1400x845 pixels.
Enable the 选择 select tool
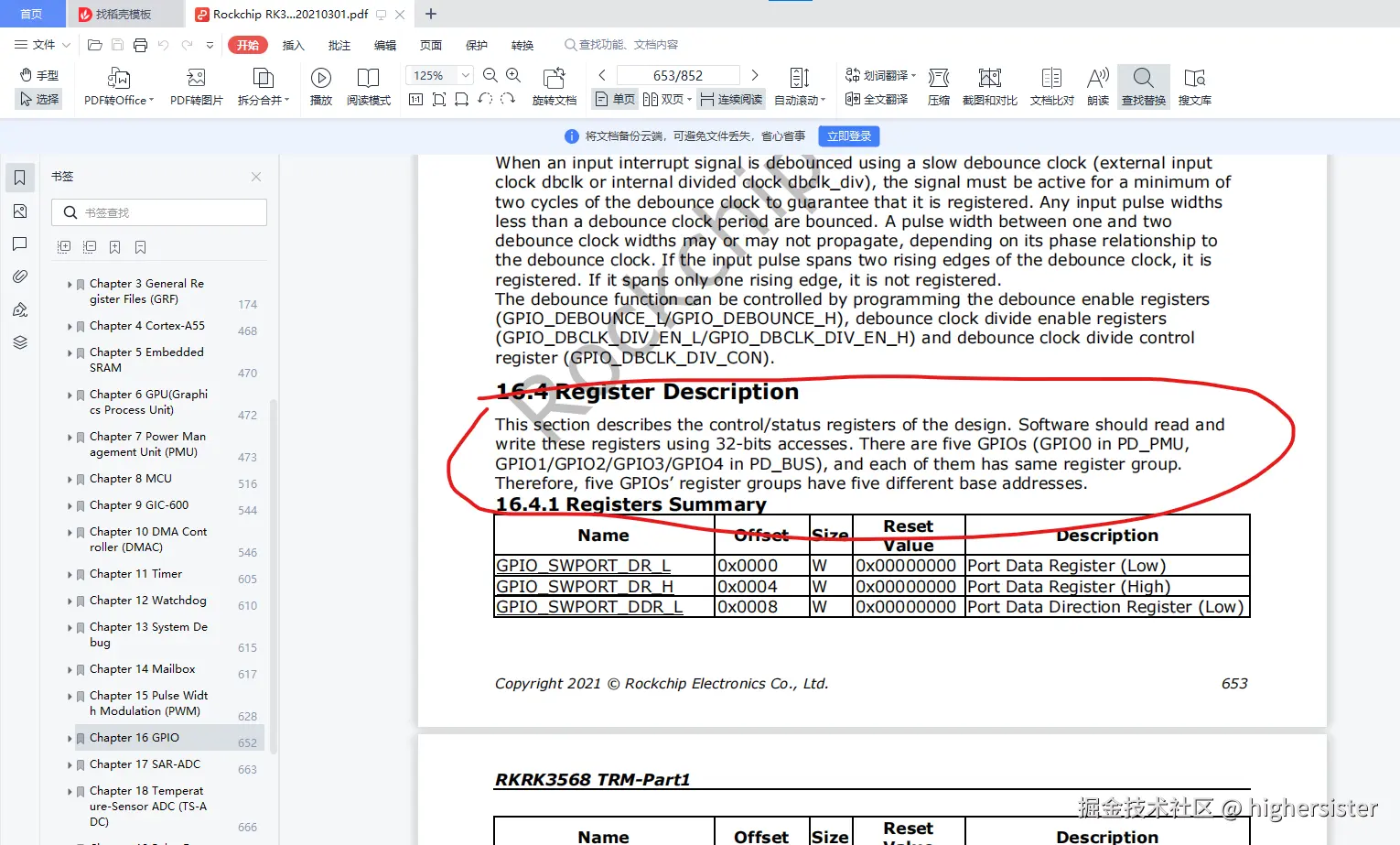[39, 99]
